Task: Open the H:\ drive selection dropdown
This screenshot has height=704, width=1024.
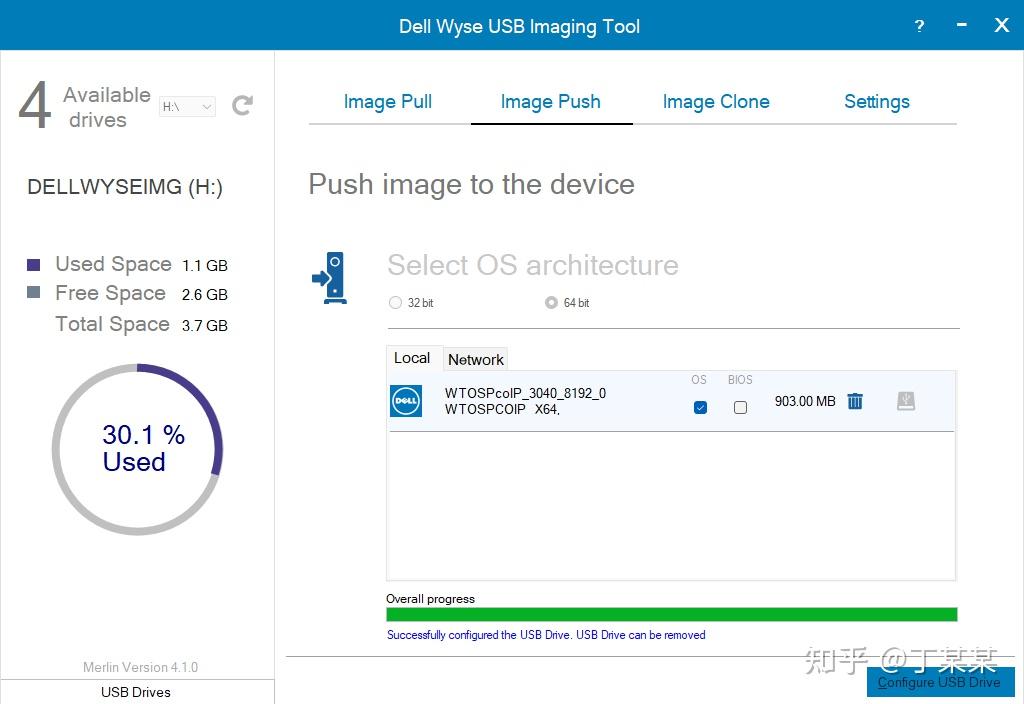Action: (187, 106)
